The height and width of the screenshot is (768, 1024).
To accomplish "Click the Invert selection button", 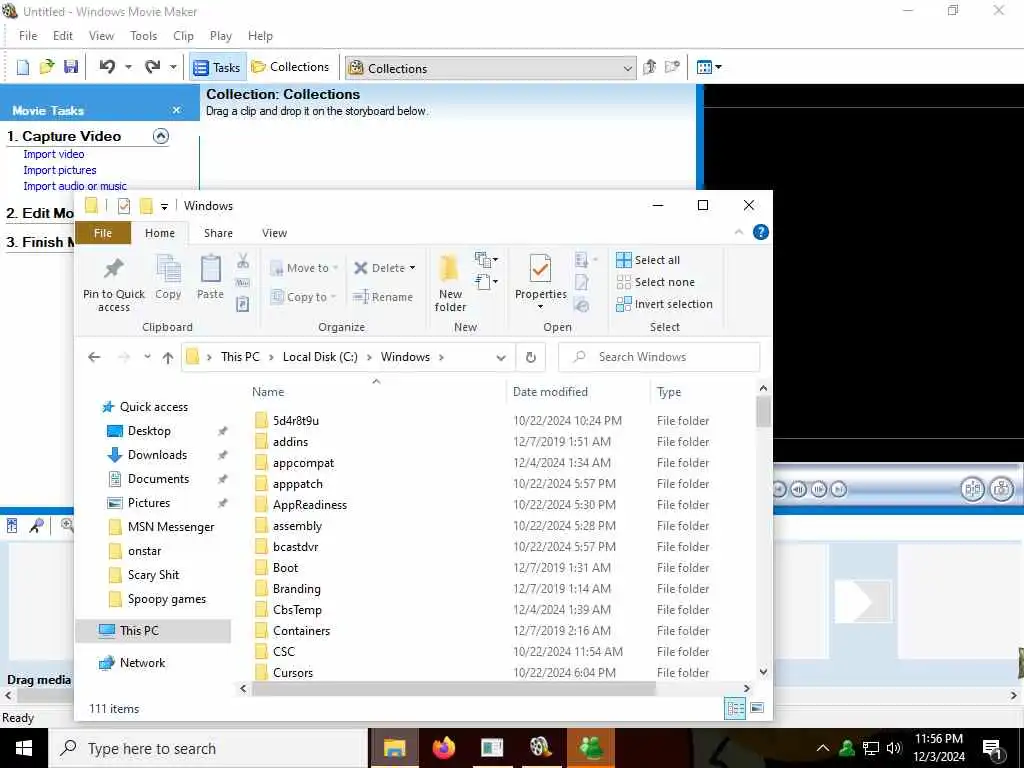I will [664, 304].
